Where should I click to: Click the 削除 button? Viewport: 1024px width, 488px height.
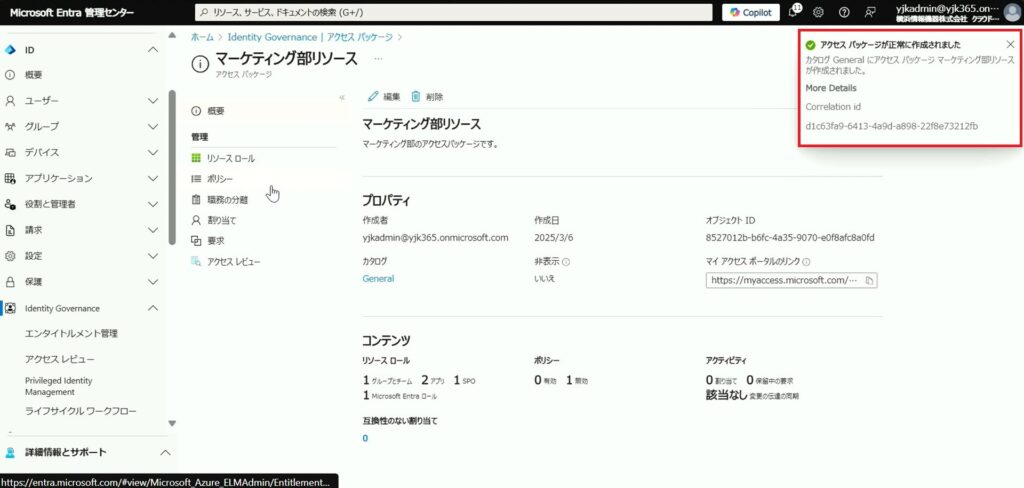tap(427, 97)
